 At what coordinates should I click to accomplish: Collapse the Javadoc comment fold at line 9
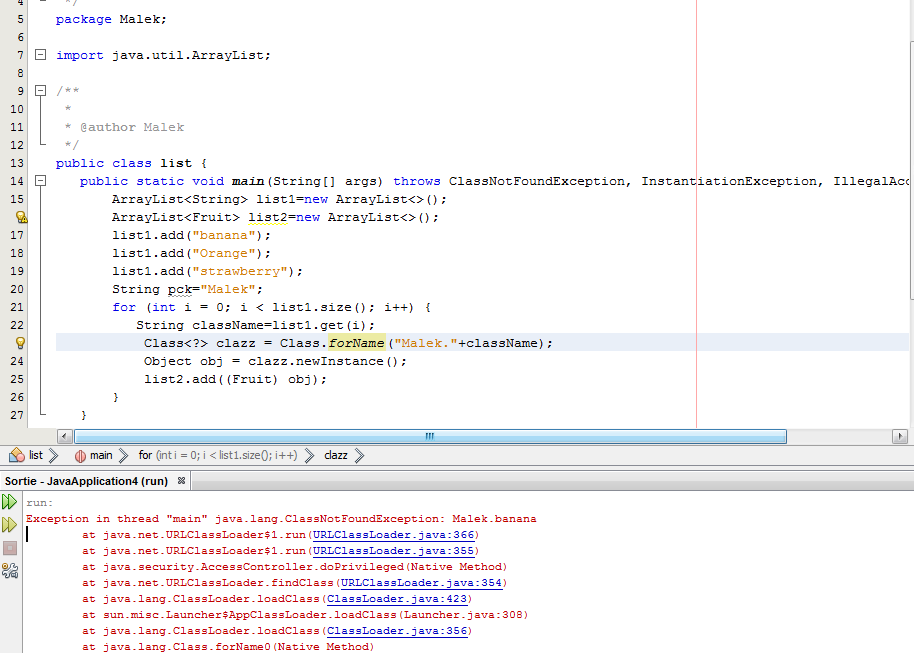39,90
